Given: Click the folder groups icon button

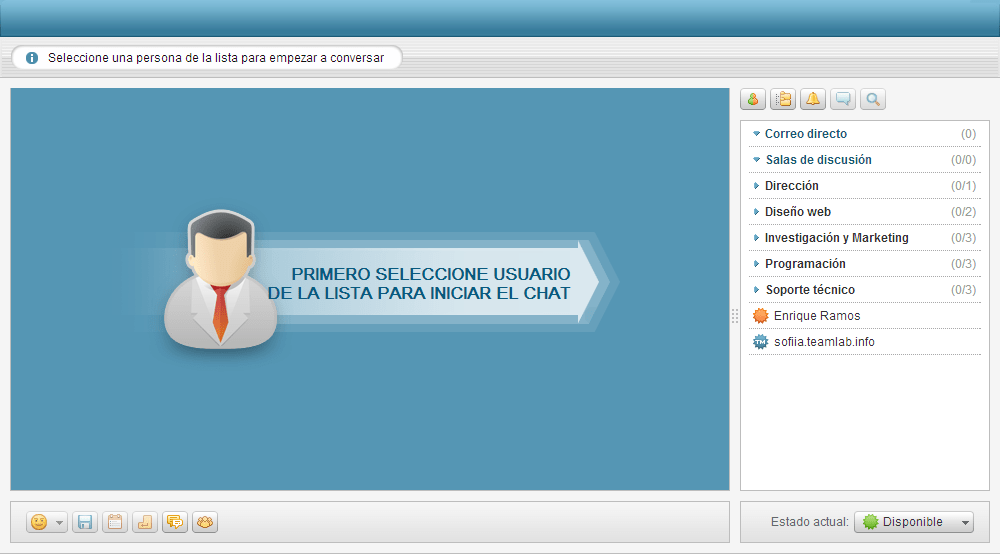Looking at the screenshot, I should click(x=783, y=99).
